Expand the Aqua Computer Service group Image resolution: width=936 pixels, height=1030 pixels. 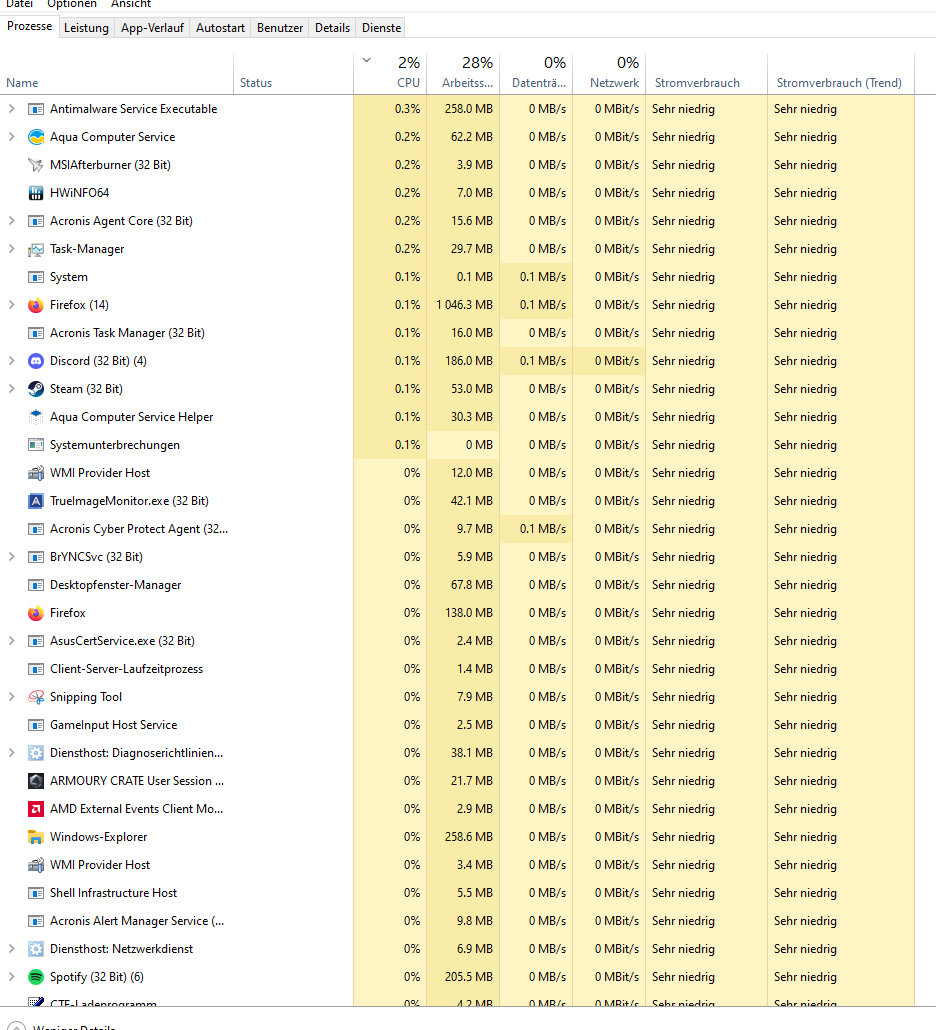click(11, 137)
